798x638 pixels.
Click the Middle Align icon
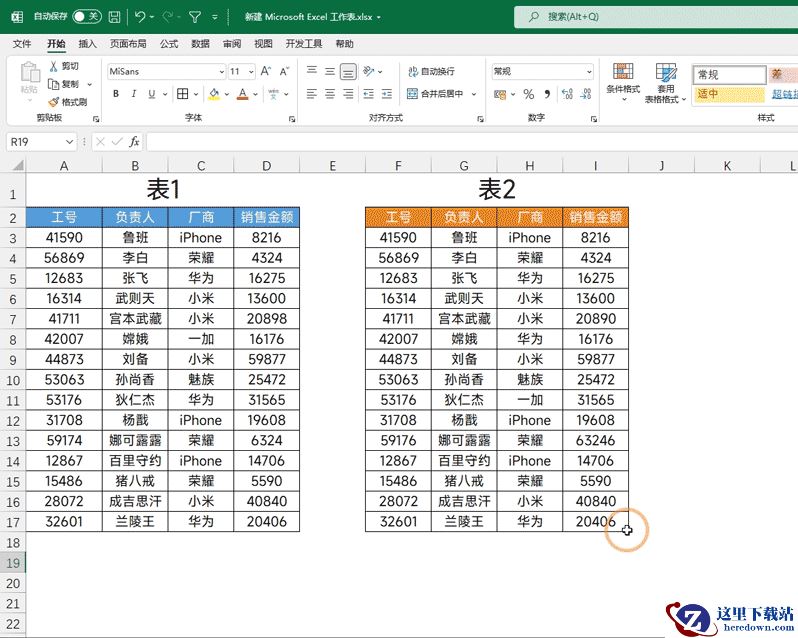pyautogui.click(x=330, y=71)
